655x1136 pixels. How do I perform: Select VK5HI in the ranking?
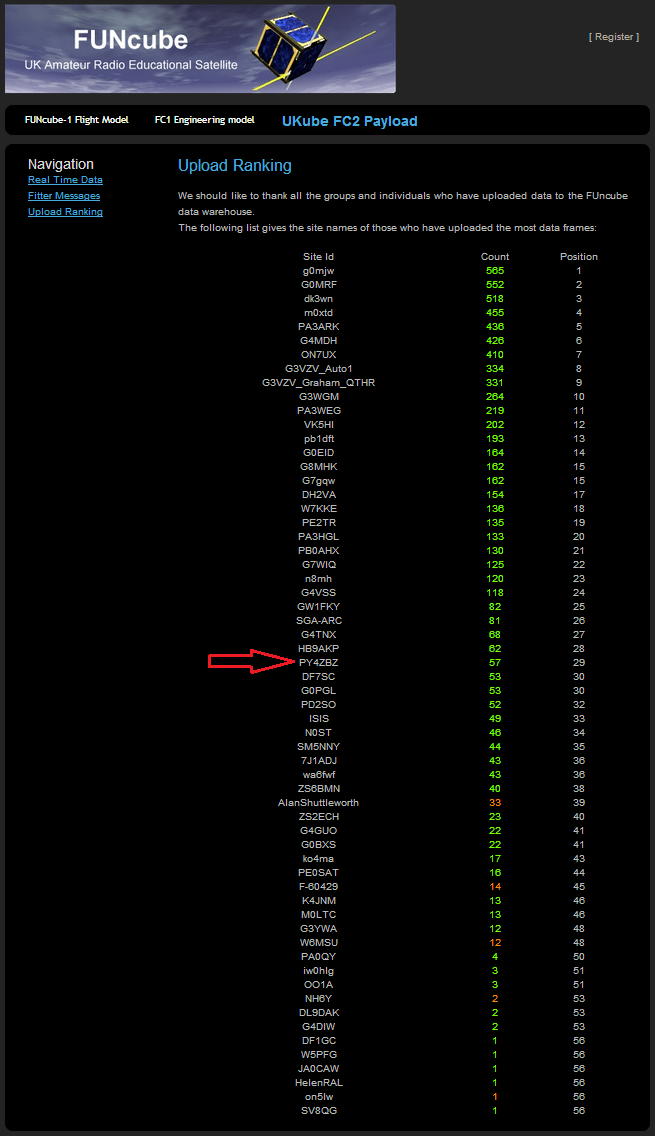tap(319, 425)
